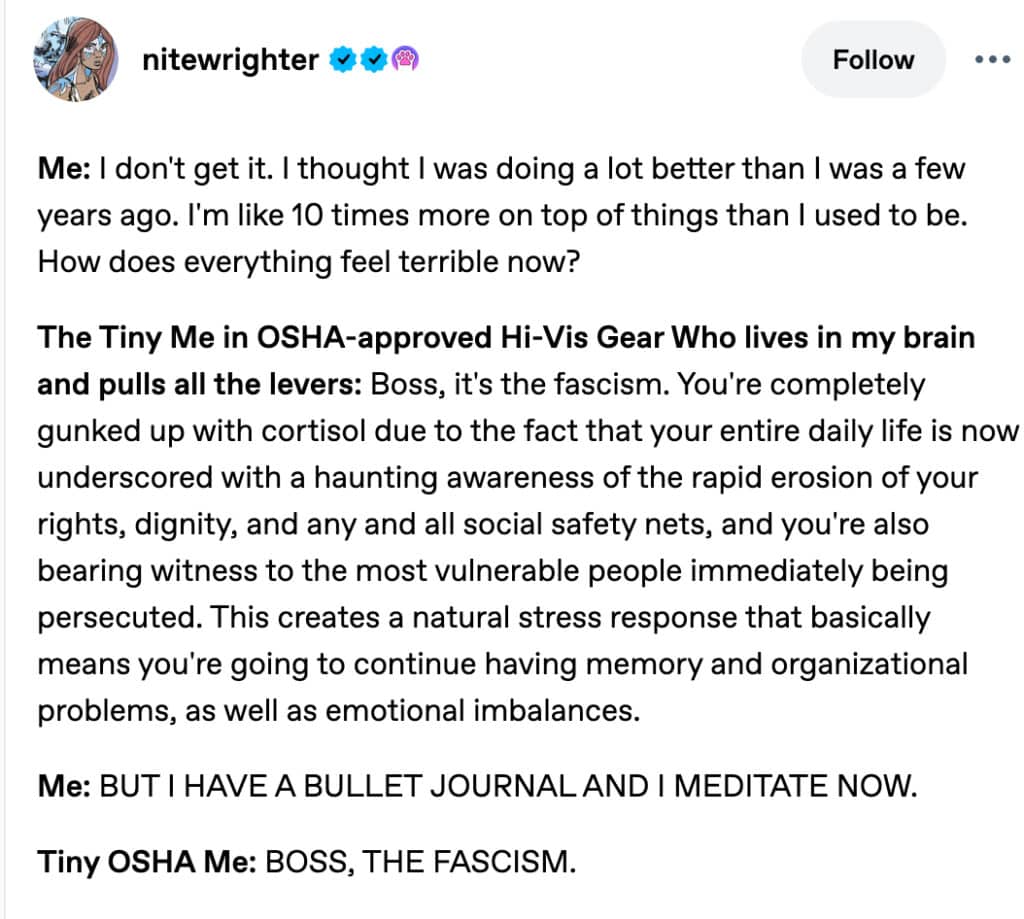Click the bold "and pulls all the levers:" text

click(x=203, y=384)
